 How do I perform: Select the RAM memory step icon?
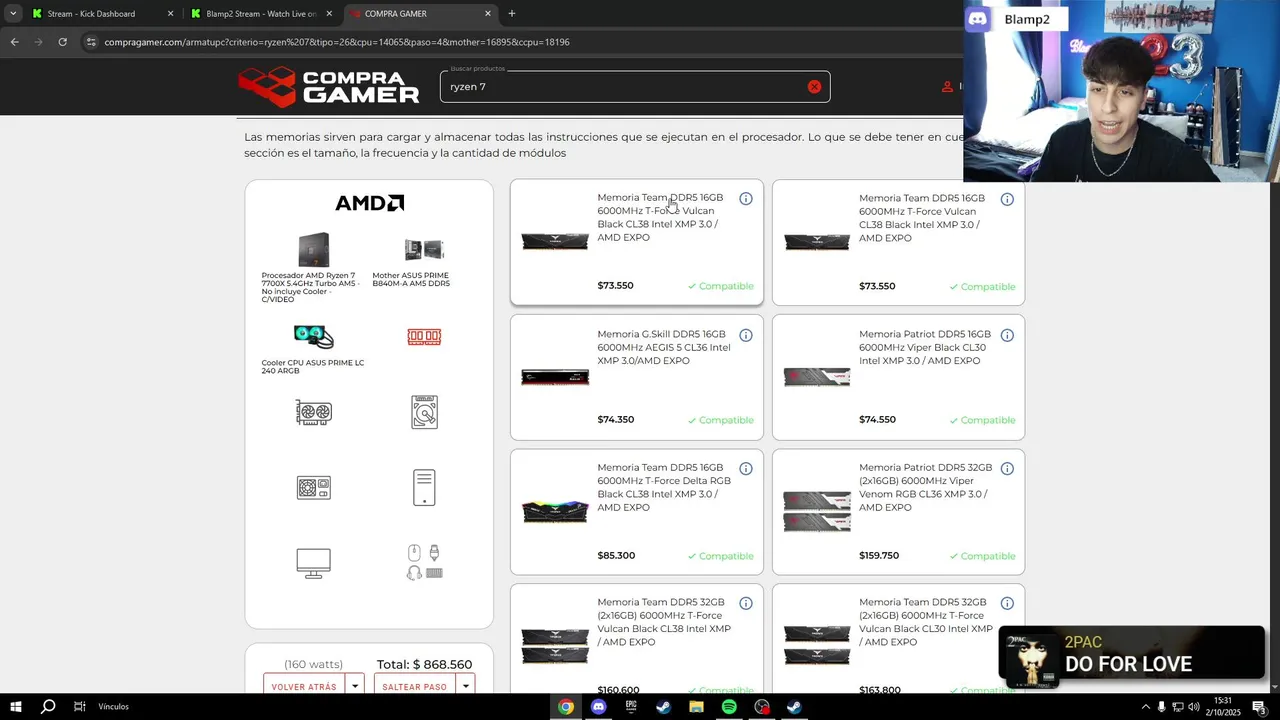click(424, 337)
